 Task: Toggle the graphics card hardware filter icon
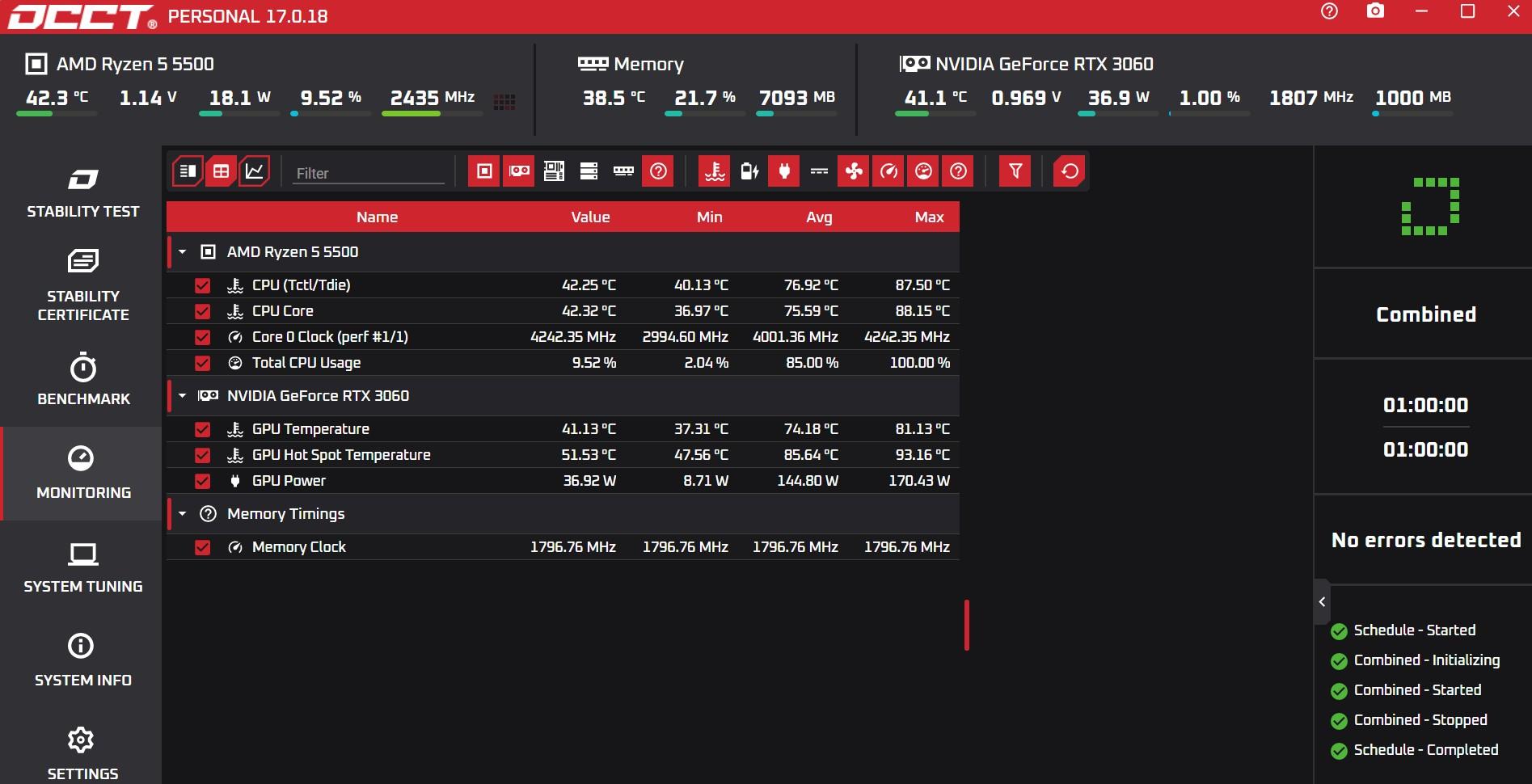[519, 171]
